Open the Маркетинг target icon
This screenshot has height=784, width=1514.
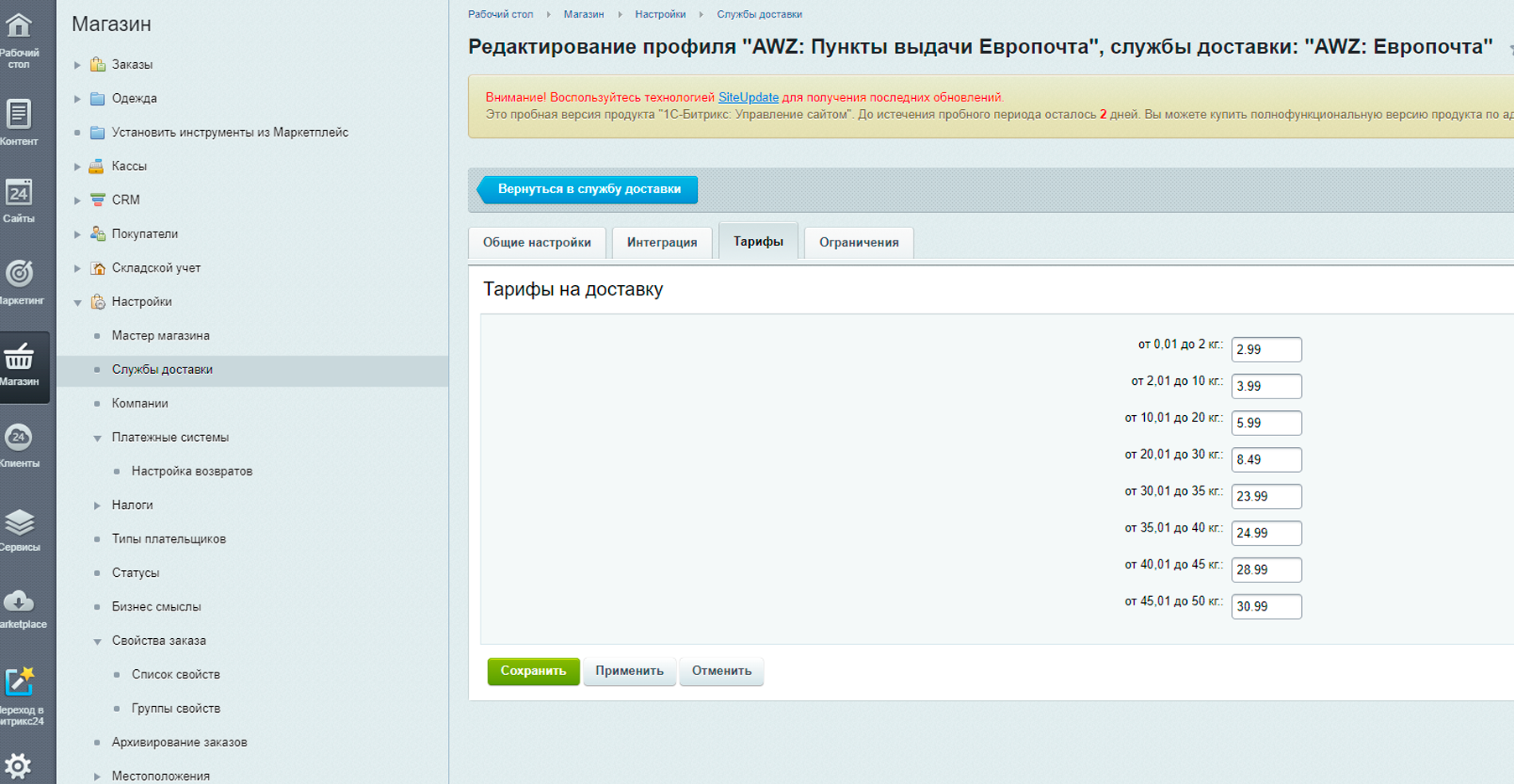tap(19, 273)
